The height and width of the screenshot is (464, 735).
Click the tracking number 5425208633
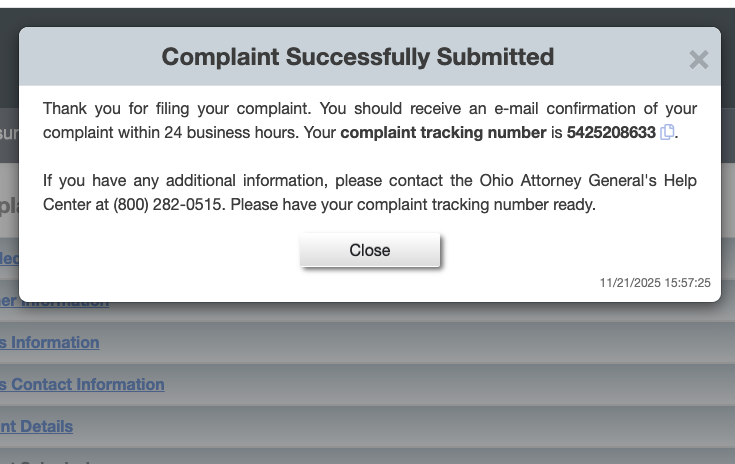click(611, 132)
